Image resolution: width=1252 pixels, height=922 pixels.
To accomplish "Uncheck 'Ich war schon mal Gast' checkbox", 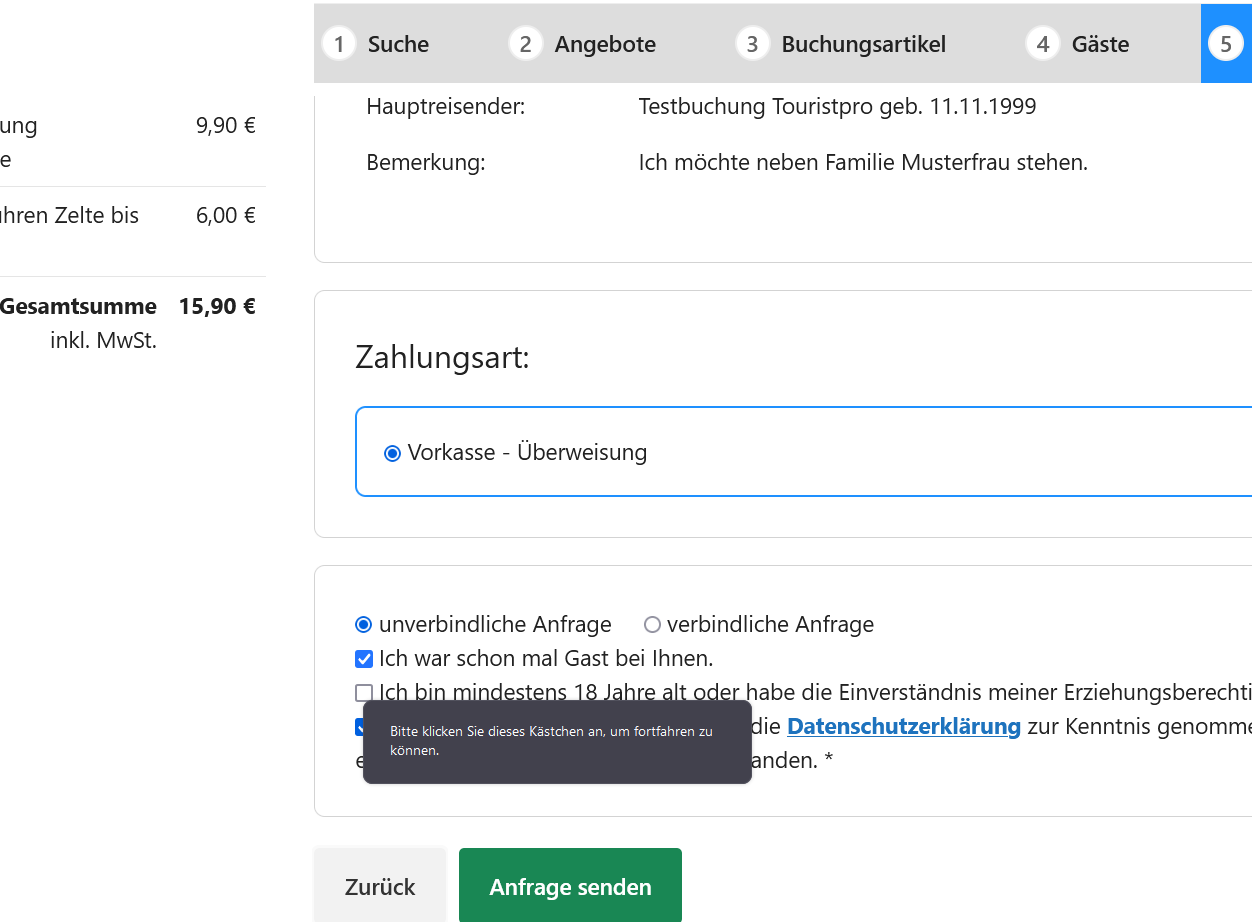I will (x=364, y=659).
